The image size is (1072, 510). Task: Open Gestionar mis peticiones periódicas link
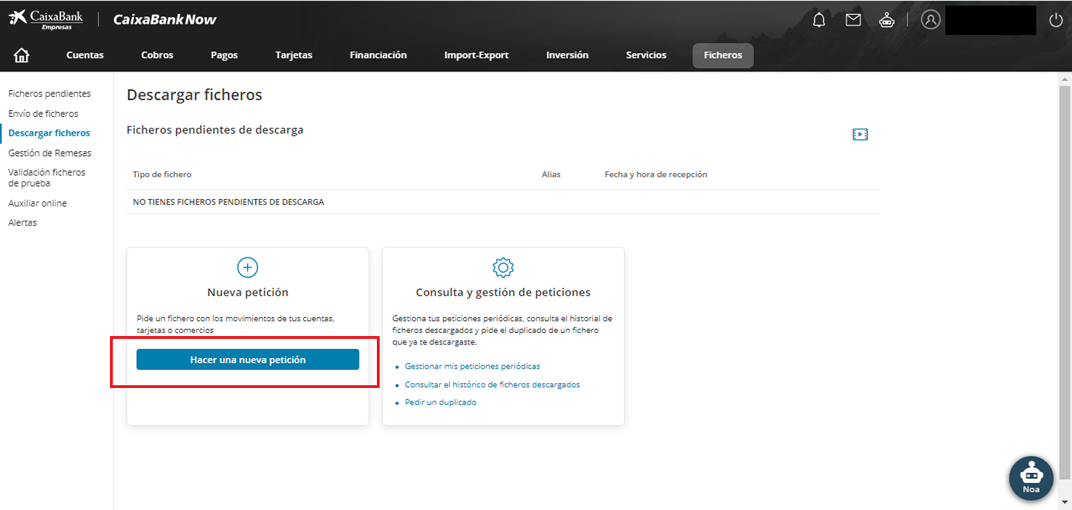[x=472, y=366]
